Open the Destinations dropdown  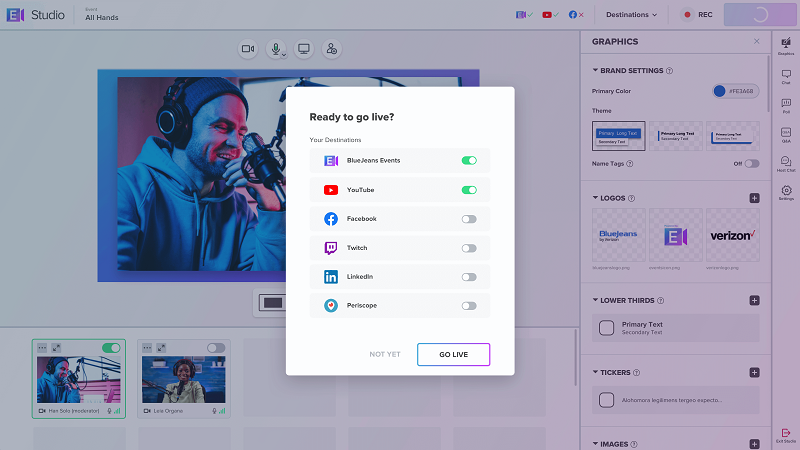(631, 15)
